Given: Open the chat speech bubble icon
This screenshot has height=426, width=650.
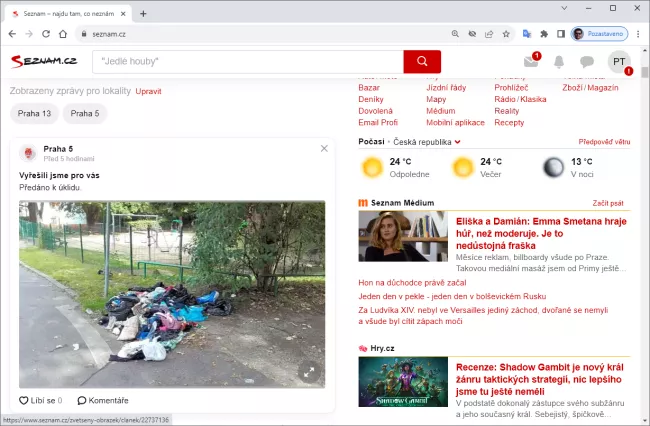Looking at the screenshot, I should click(587, 62).
